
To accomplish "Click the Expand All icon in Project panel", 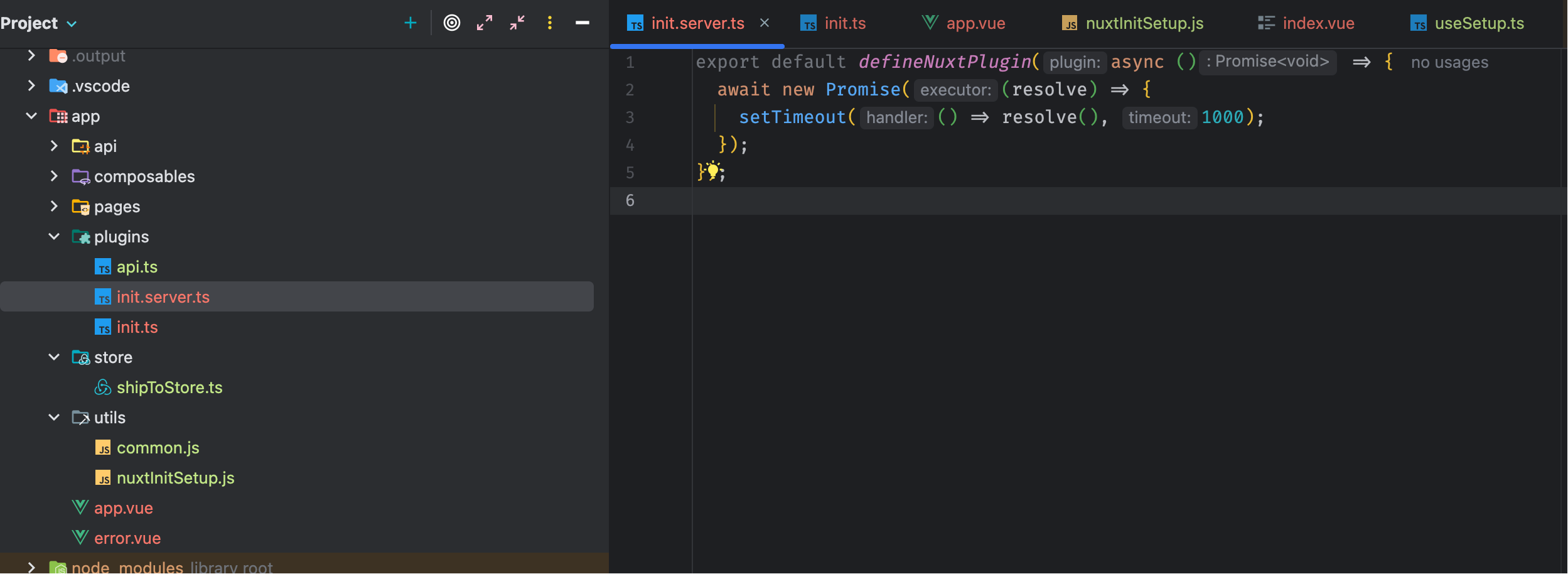I will [x=484, y=23].
